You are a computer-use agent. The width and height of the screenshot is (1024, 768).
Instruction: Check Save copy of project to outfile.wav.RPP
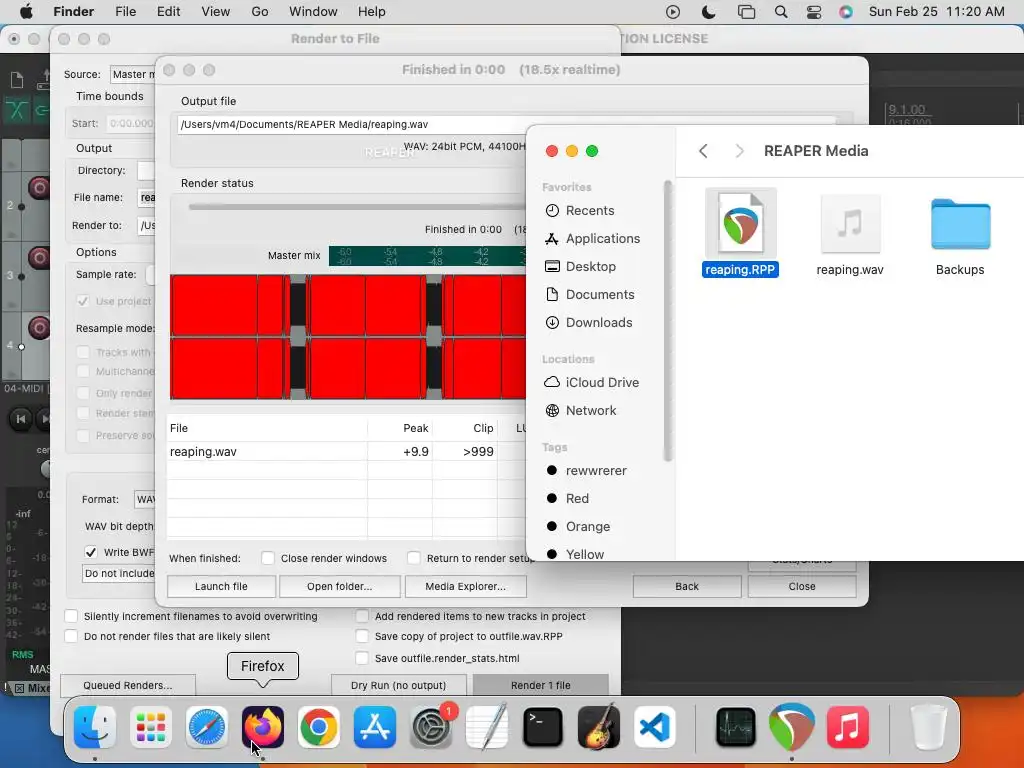(362, 636)
